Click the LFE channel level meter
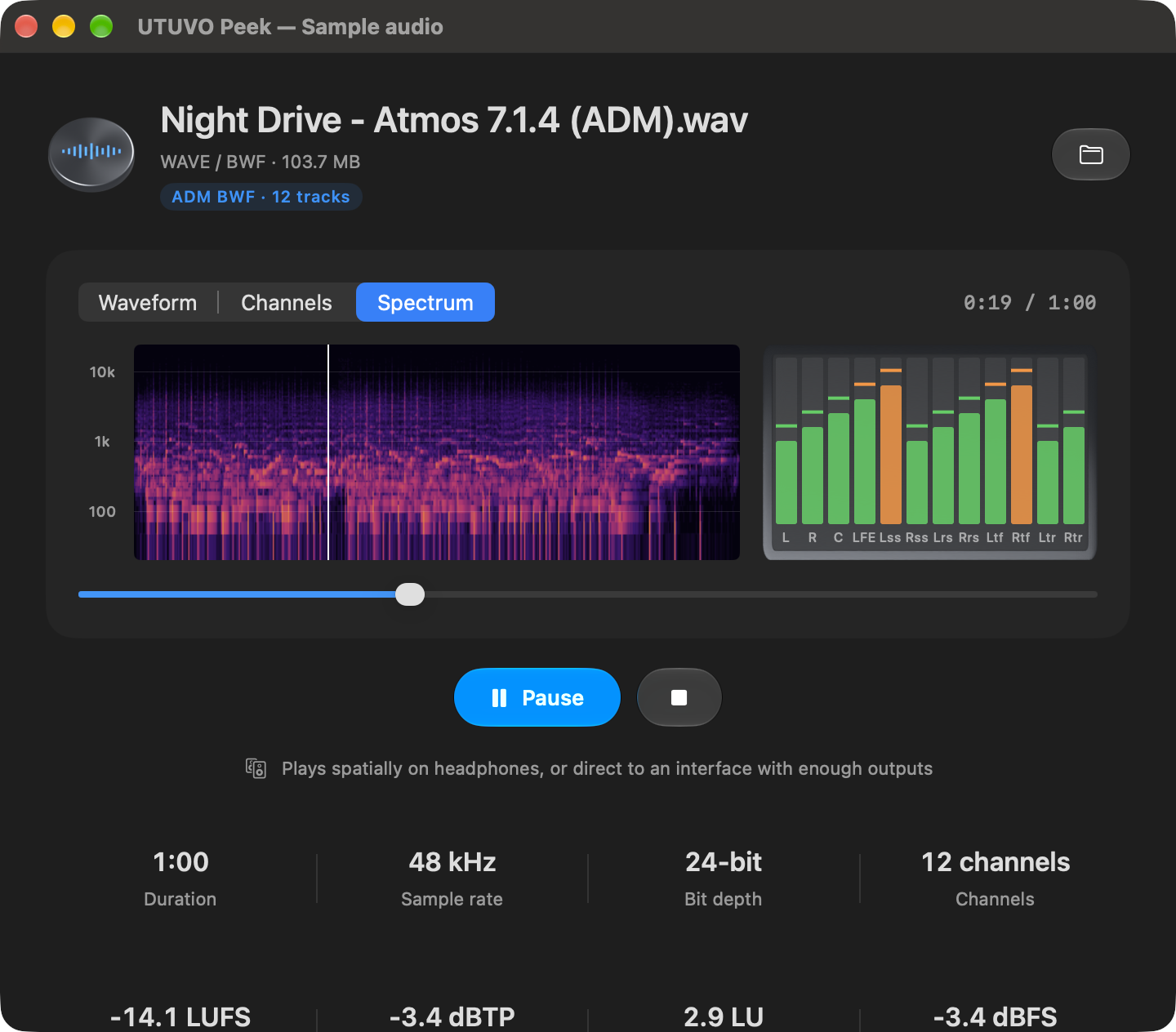Screen dimensions: 1176x1032 click(x=865, y=441)
